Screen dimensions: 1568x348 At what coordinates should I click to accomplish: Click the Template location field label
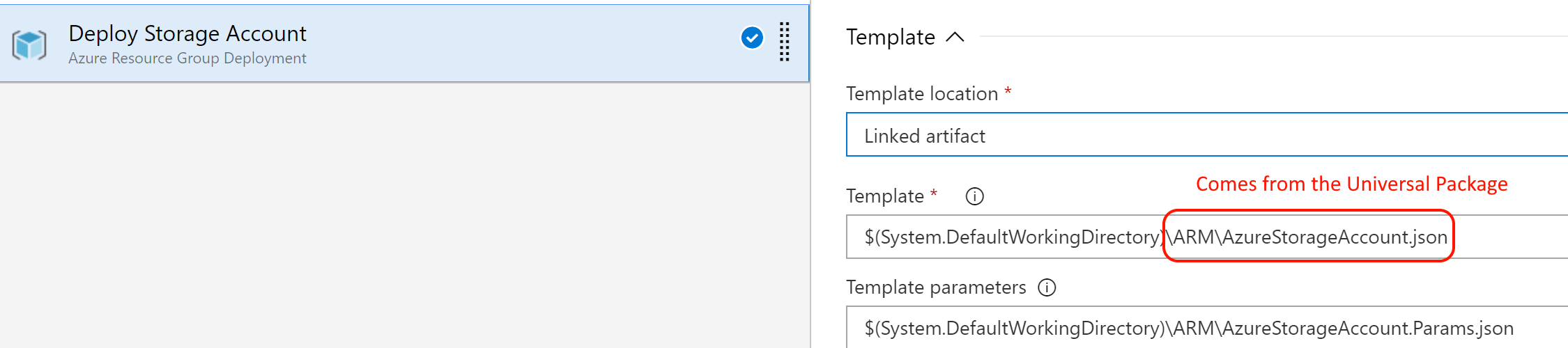[x=921, y=94]
